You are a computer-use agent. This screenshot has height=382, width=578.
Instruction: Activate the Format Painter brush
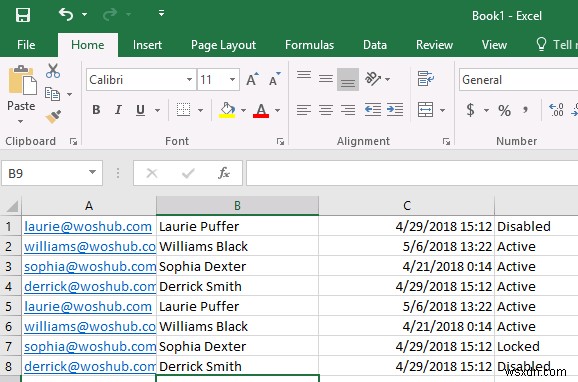click(53, 117)
